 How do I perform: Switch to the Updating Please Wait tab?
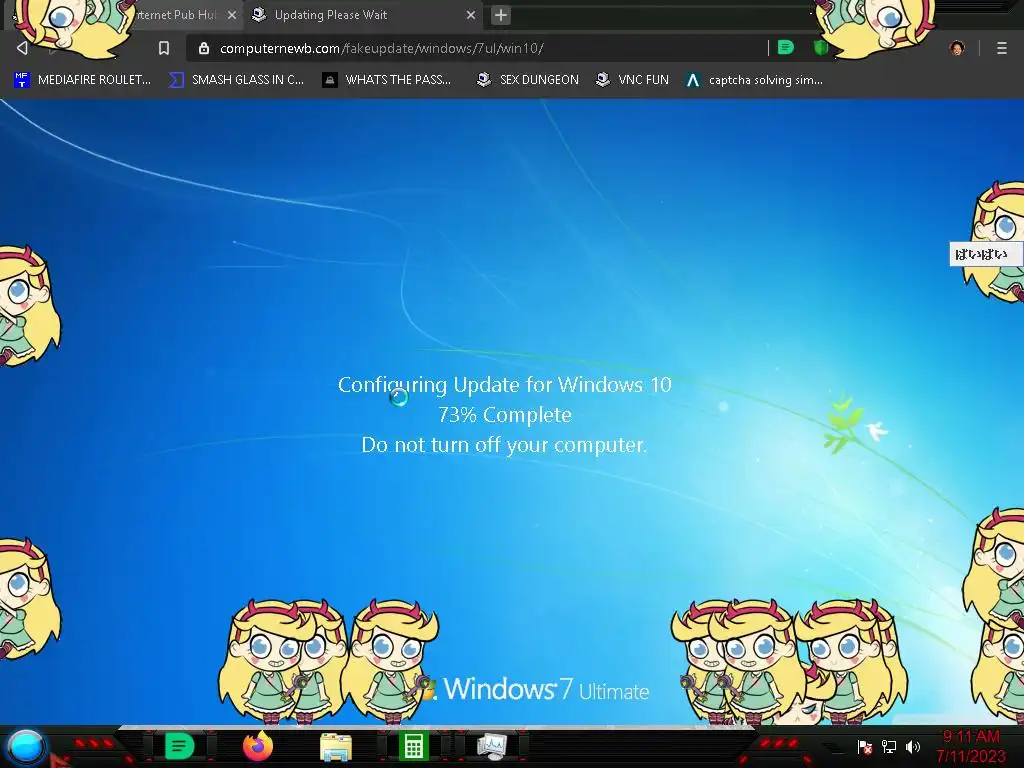[x=362, y=14]
